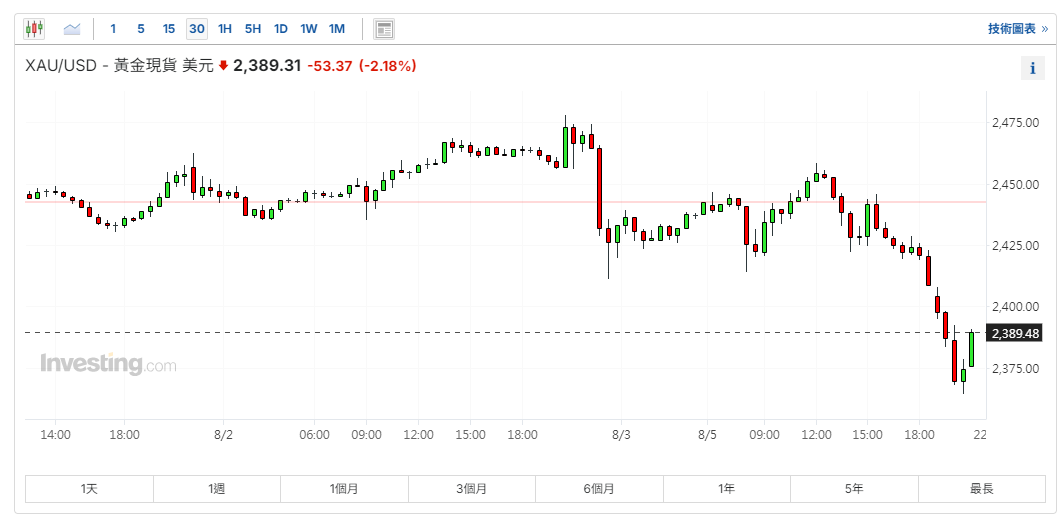The image size is (1060, 520).
Task: Switch to candlestick chart type
Action: pos(35,29)
